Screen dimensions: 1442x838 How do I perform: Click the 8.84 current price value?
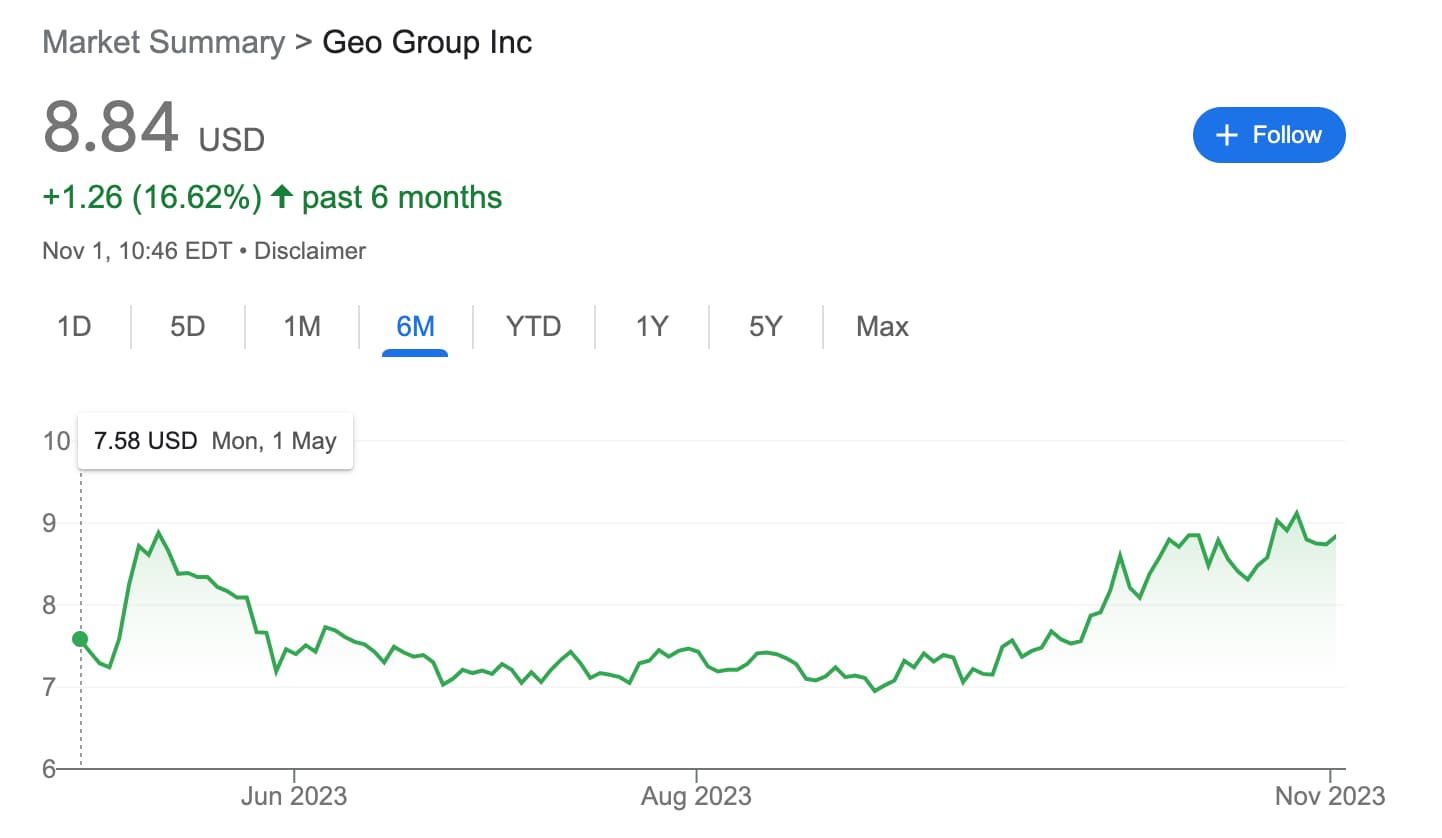click(111, 128)
